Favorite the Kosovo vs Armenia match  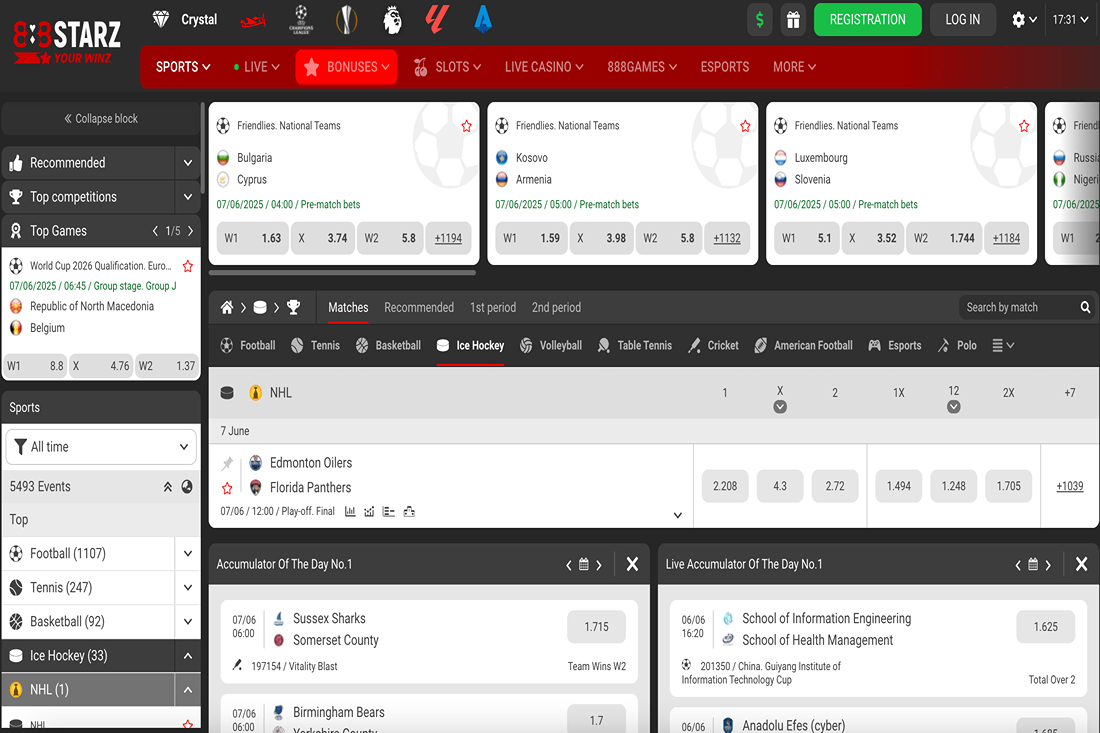click(x=745, y=126)
